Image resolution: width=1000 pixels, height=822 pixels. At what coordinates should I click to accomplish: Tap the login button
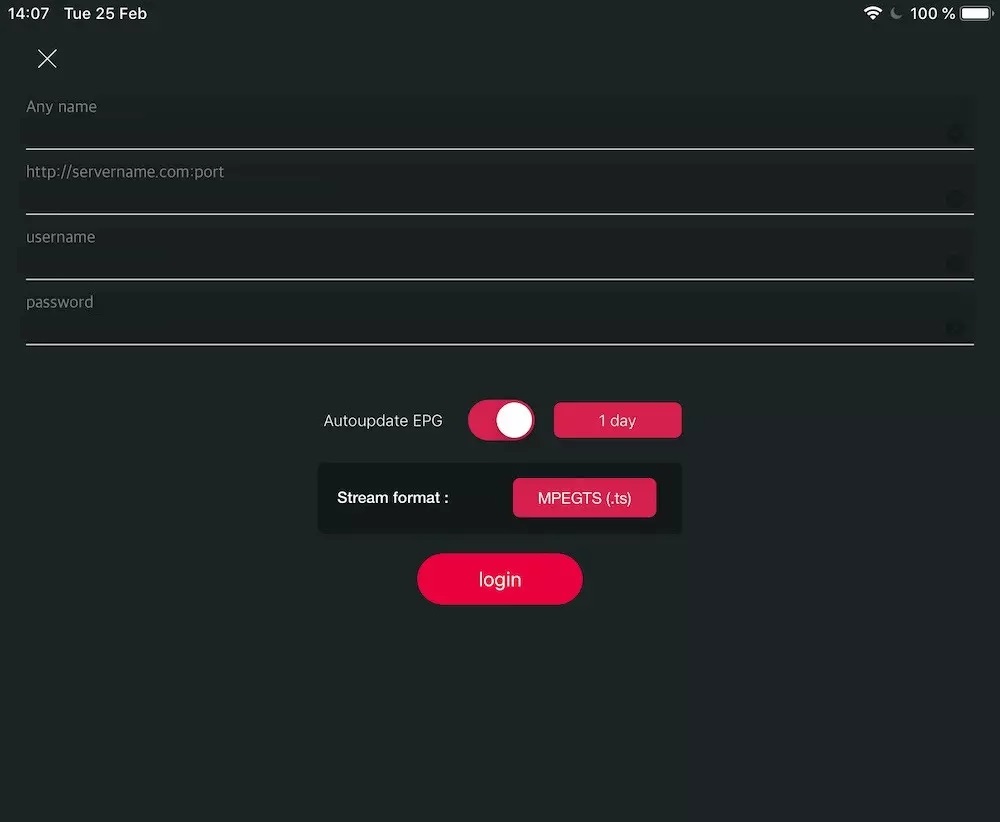499,579
